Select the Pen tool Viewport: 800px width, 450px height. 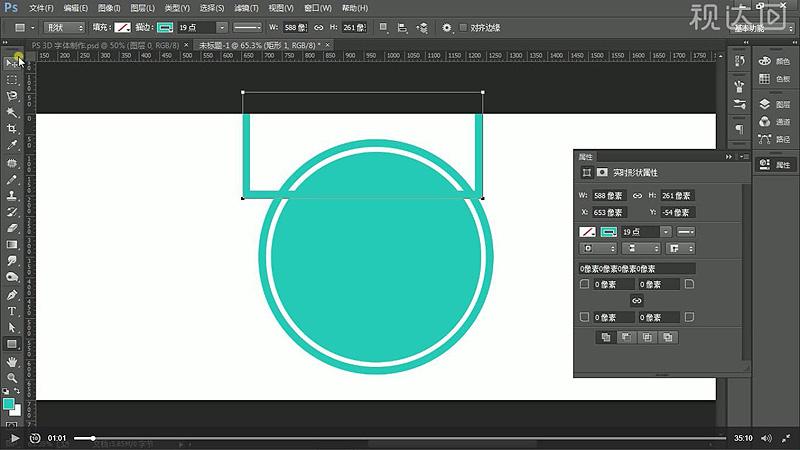tap(11, 295)
